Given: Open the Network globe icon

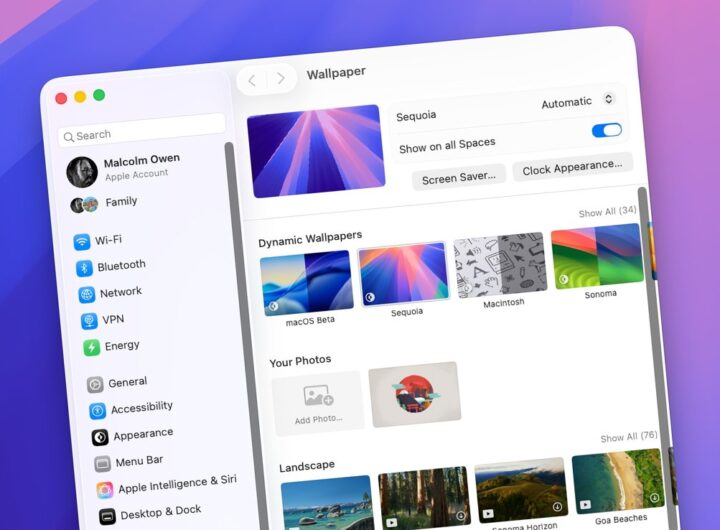Looking at the screenshot, I should point(86,294).
